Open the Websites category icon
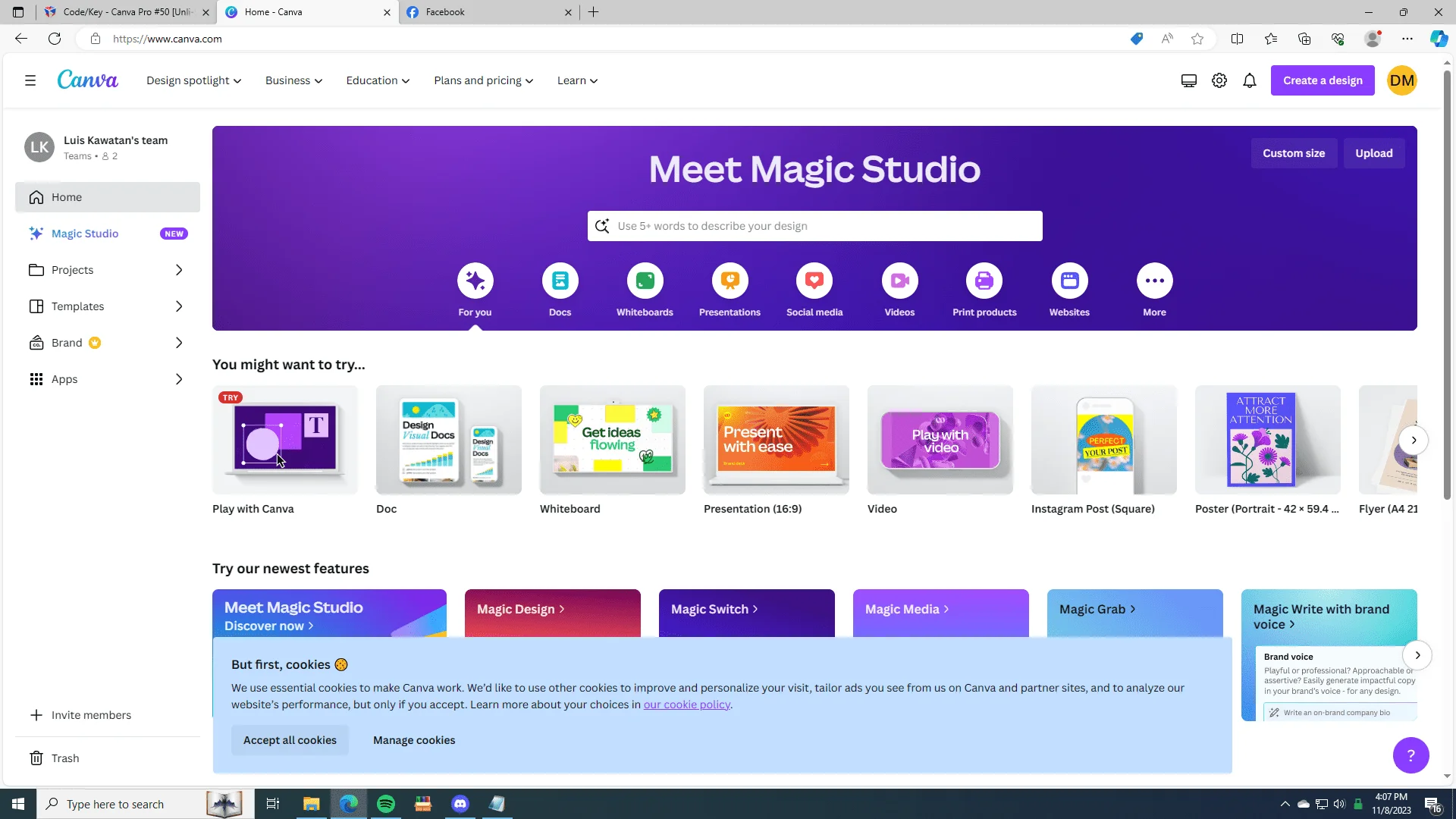Screen dimensions: 1456x819 1069,281
